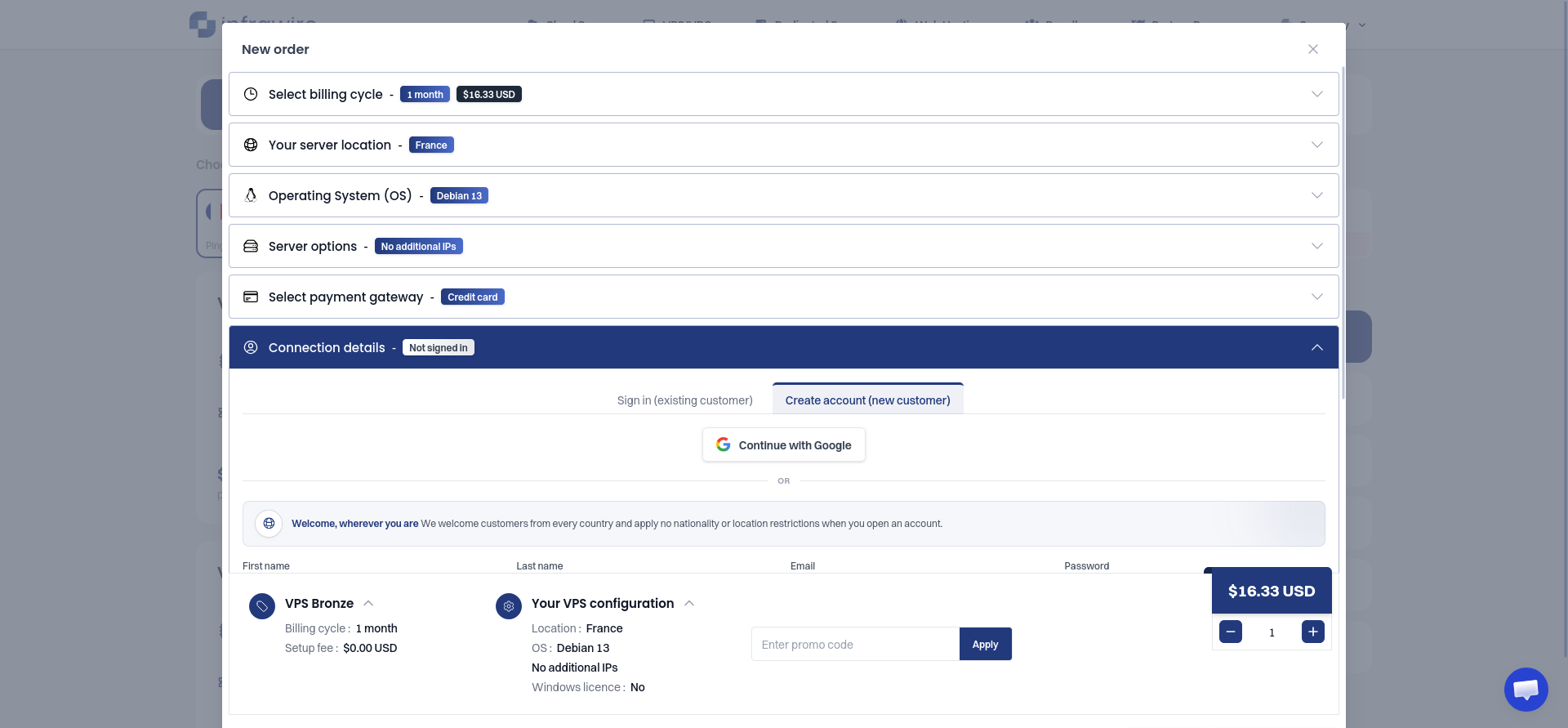Click the Linux penguin icon for Operating System
This screenshot has height=728, width=1568.
(251, 195)
